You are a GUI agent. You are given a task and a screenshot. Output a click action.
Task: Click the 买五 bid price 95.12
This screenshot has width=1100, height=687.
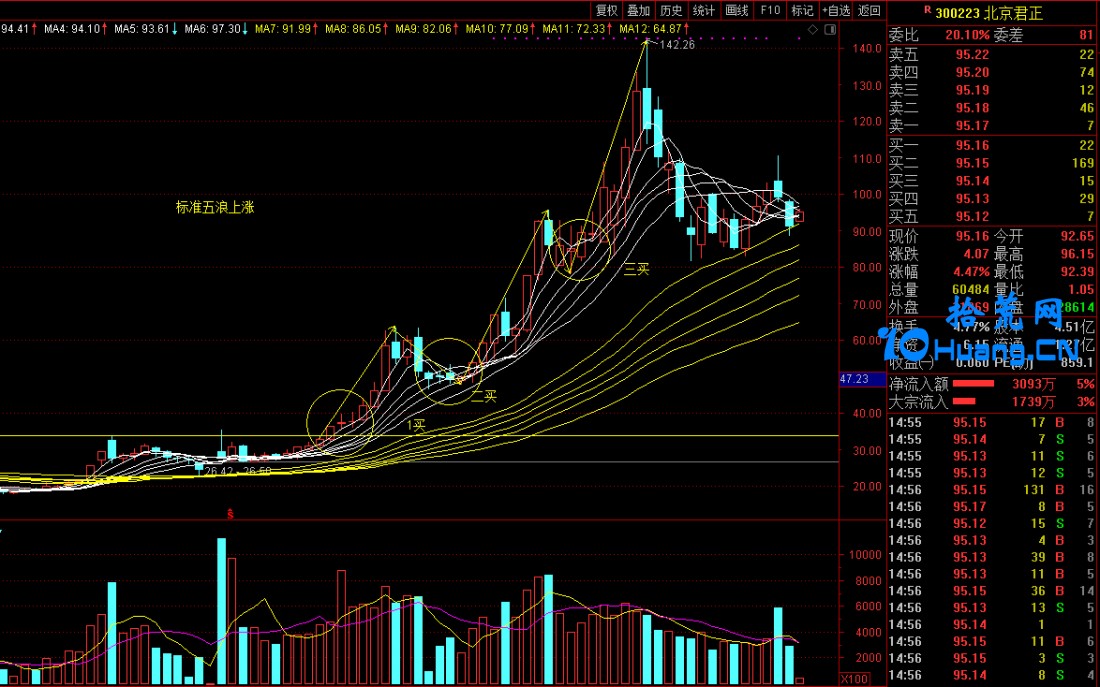(972, 217)
